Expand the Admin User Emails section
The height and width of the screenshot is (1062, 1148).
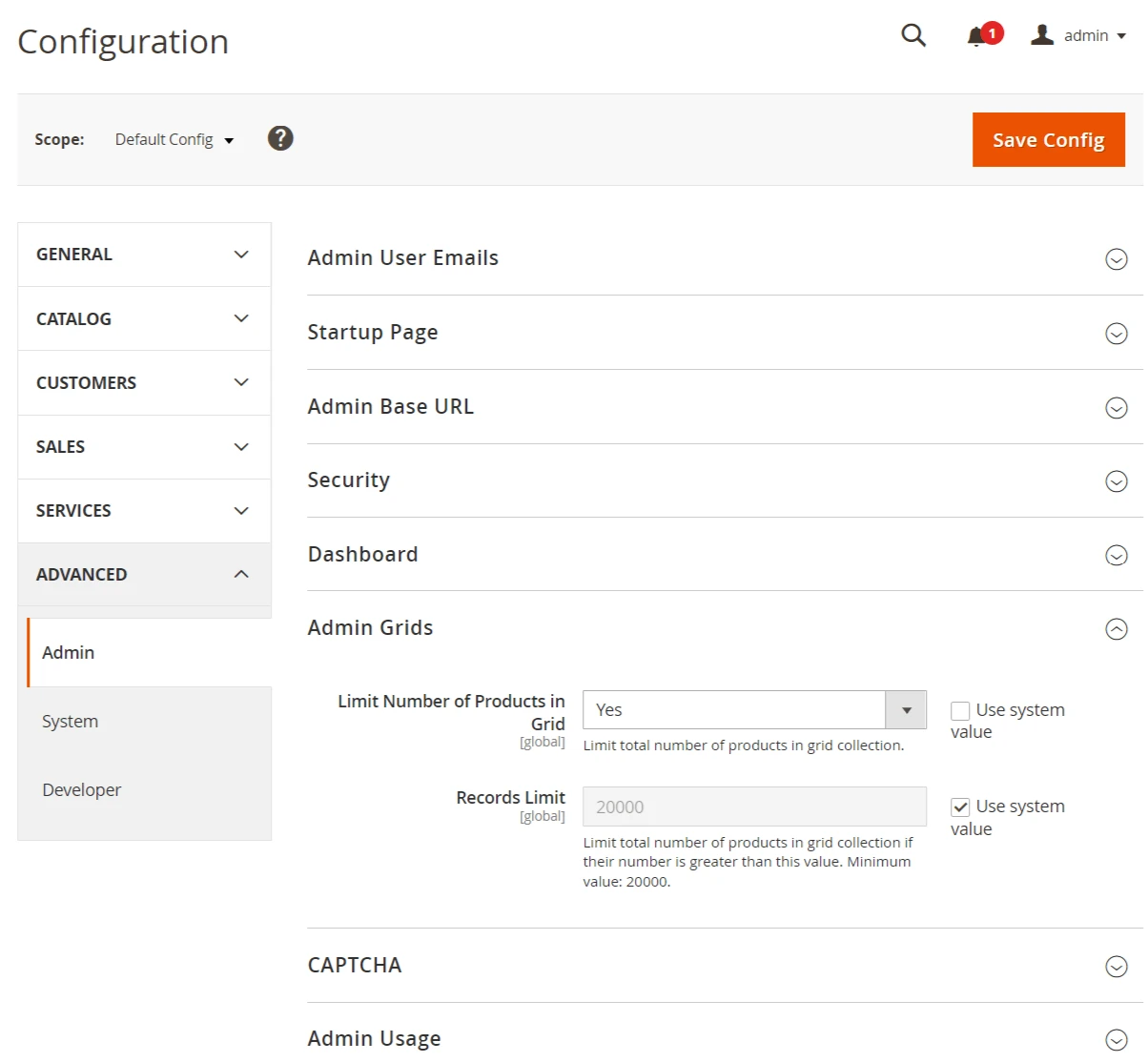402,258
